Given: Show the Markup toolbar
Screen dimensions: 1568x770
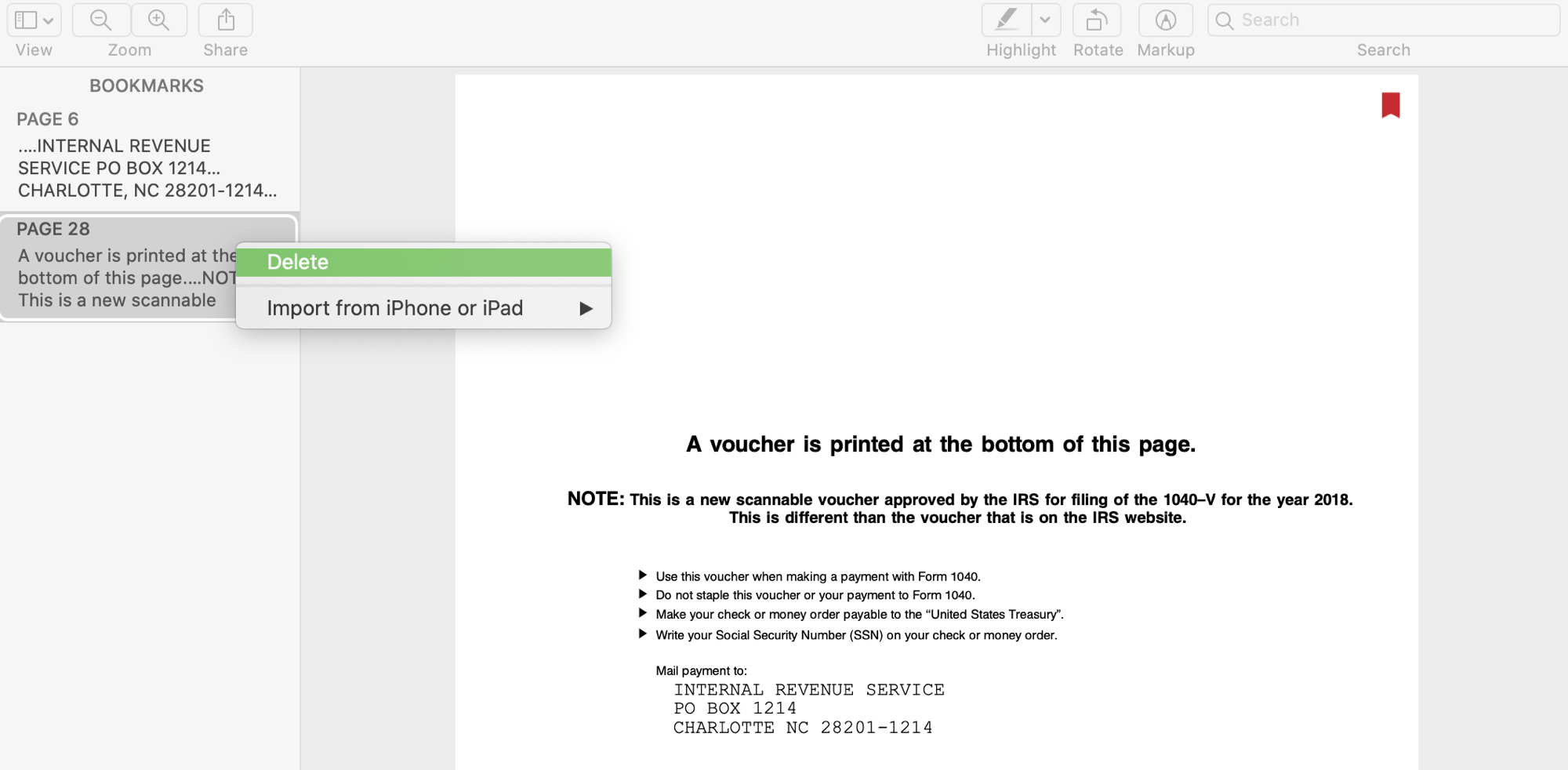Looking at the screenshot, I should (x=1166, y=20).
